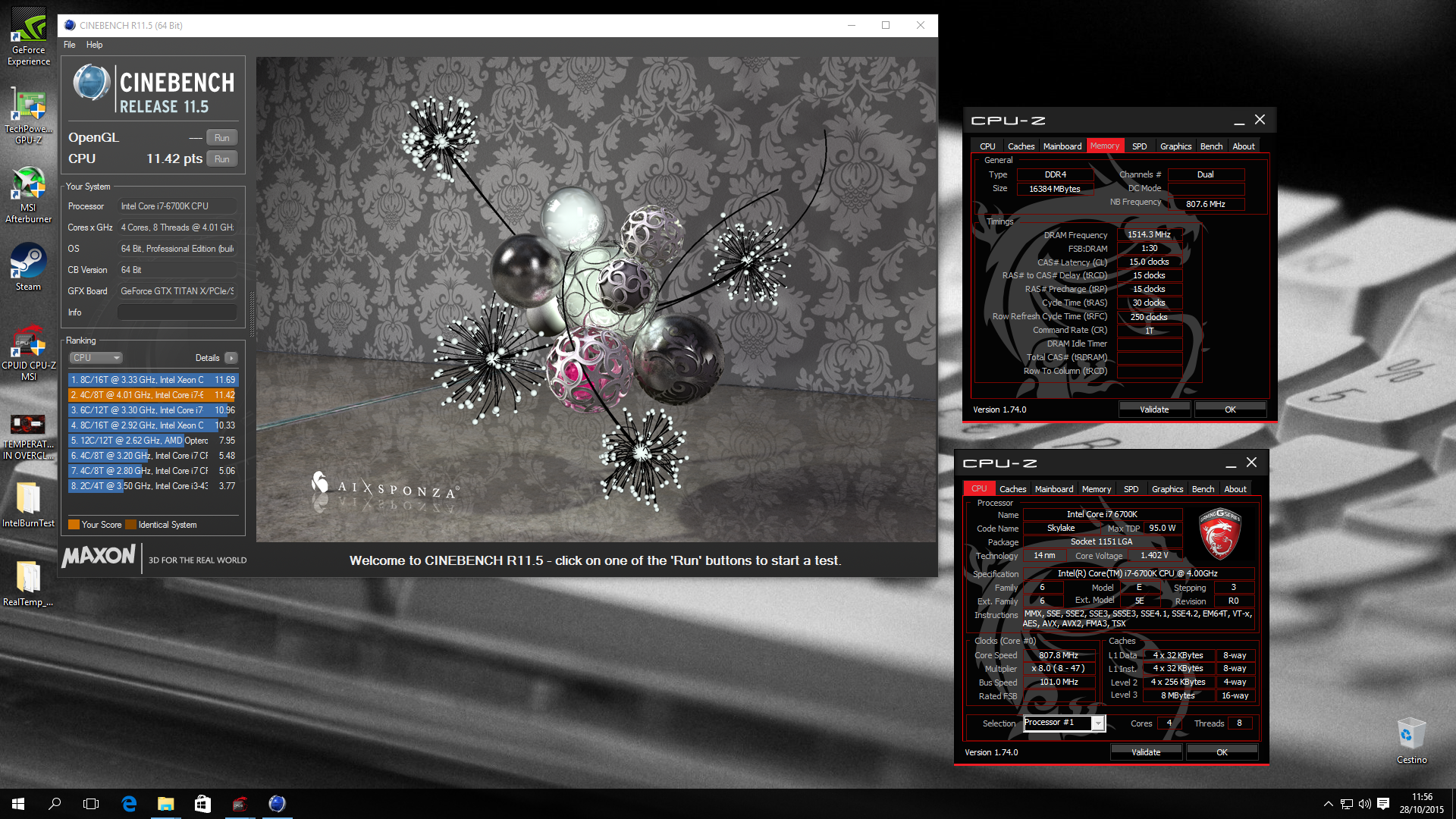
Task: Open Graphics tab in upper CPU-Z
Action: [1175, 146]
